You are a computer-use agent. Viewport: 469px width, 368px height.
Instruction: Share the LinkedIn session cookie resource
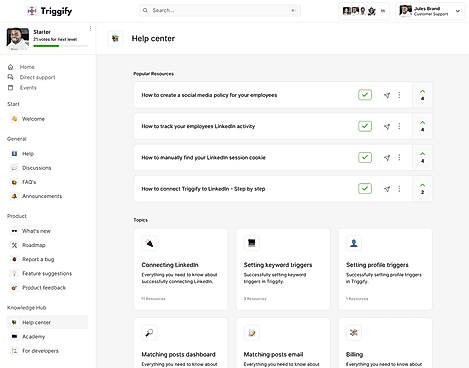click(387, 158)
